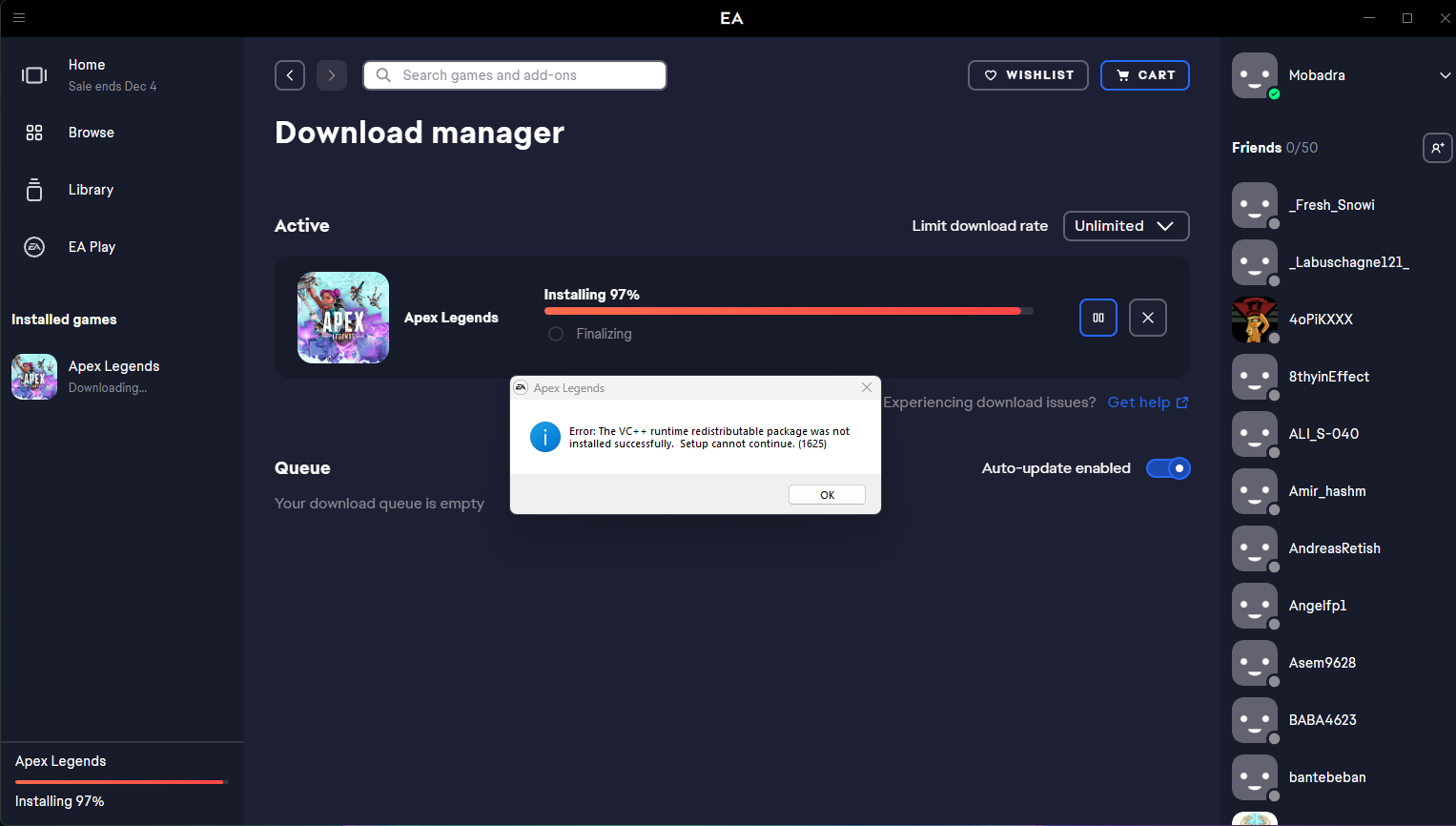Open friend BABA4623
The height and width of the screenshot is (826, 1456).
[x=1323, y=720]
